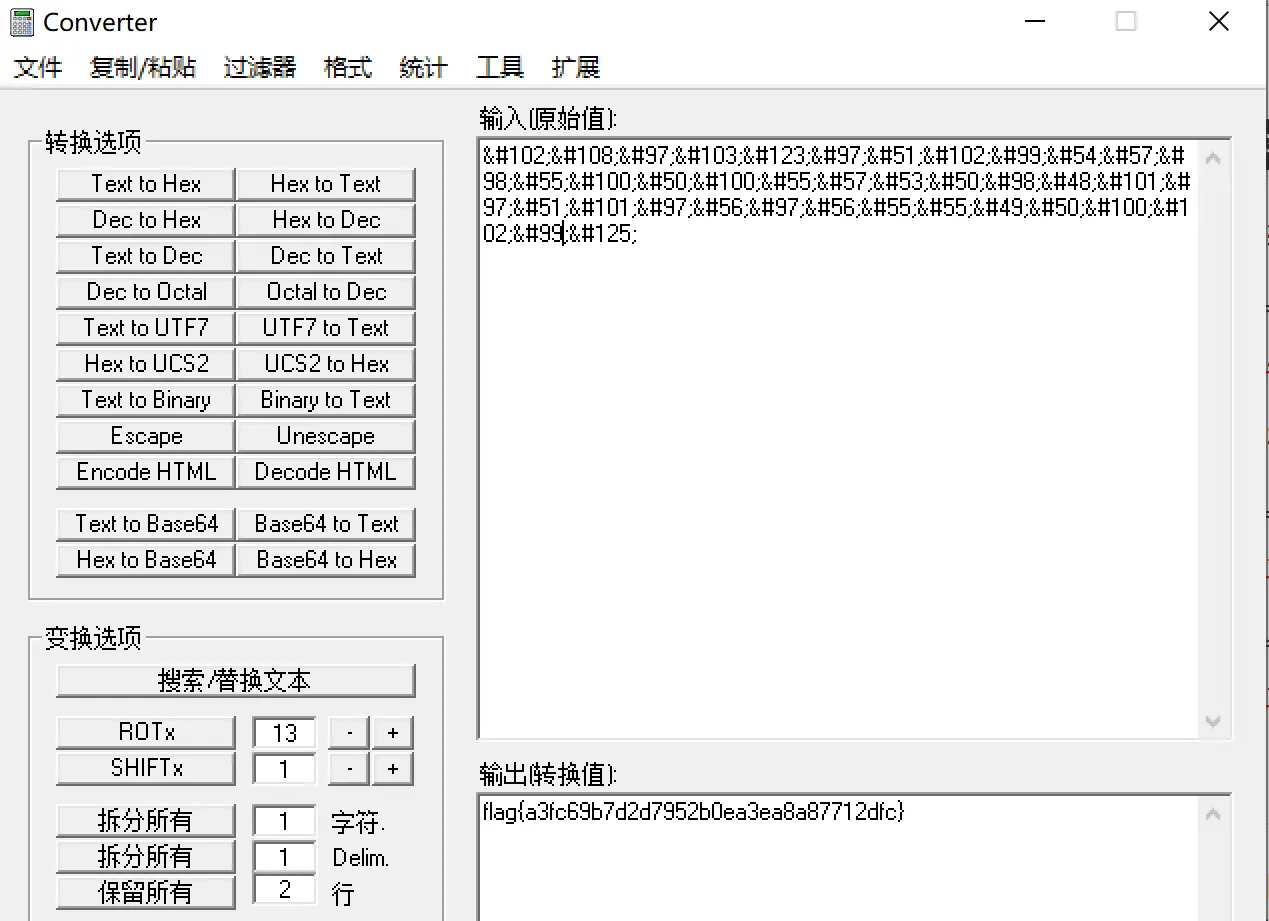This screenshot has width=1269, height=921.
Task: Convert using Binary to Text
Action: pyautogui.click(x=326, y=399)
